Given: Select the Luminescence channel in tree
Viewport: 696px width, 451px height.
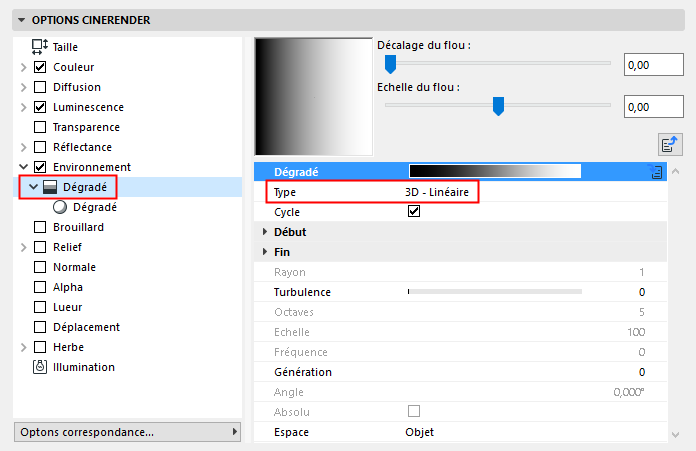Looking at the screenshot, I should 88,107.
